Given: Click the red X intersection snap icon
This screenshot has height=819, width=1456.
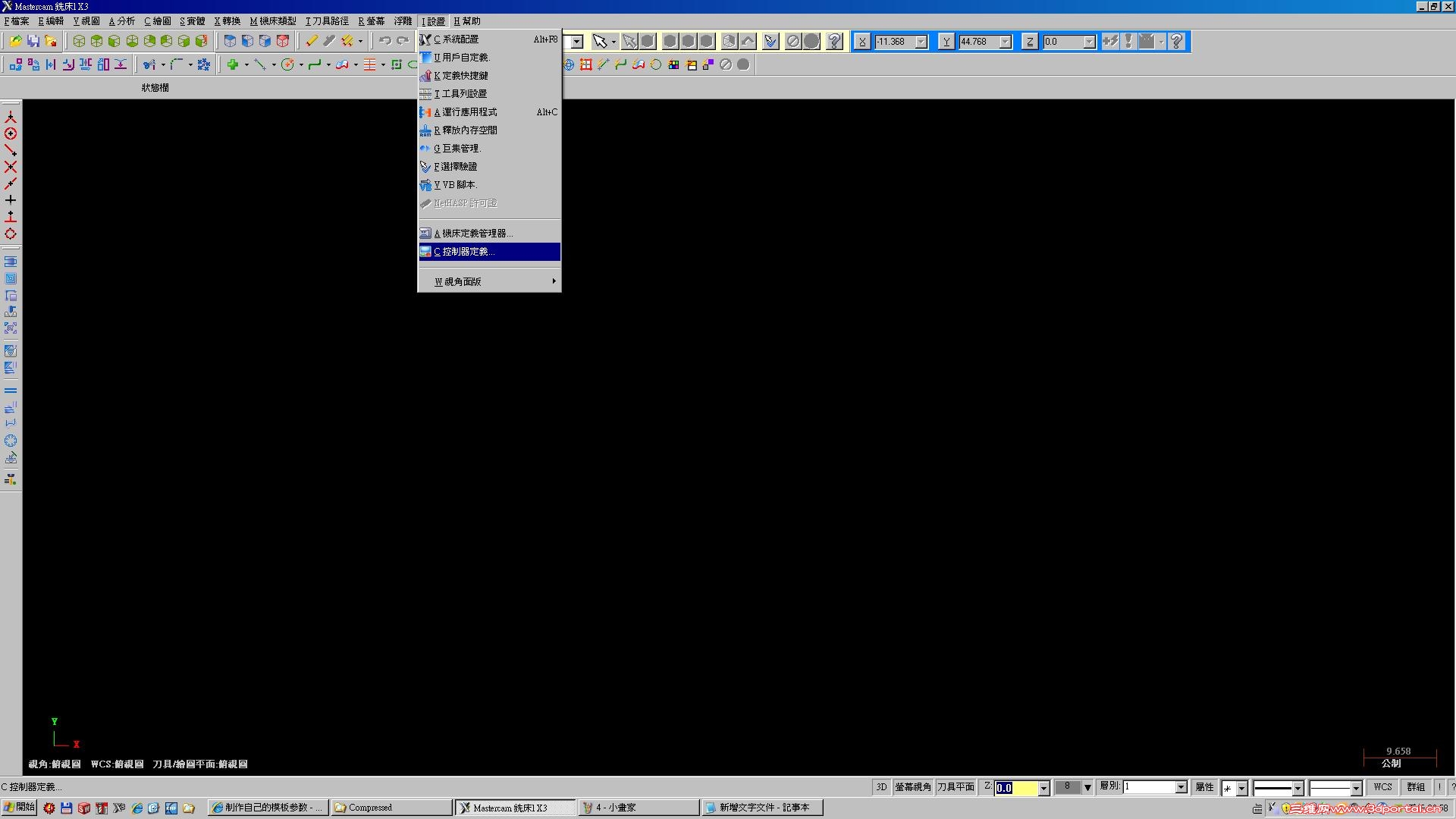Looking at the screenshot, I should [11, 167].
